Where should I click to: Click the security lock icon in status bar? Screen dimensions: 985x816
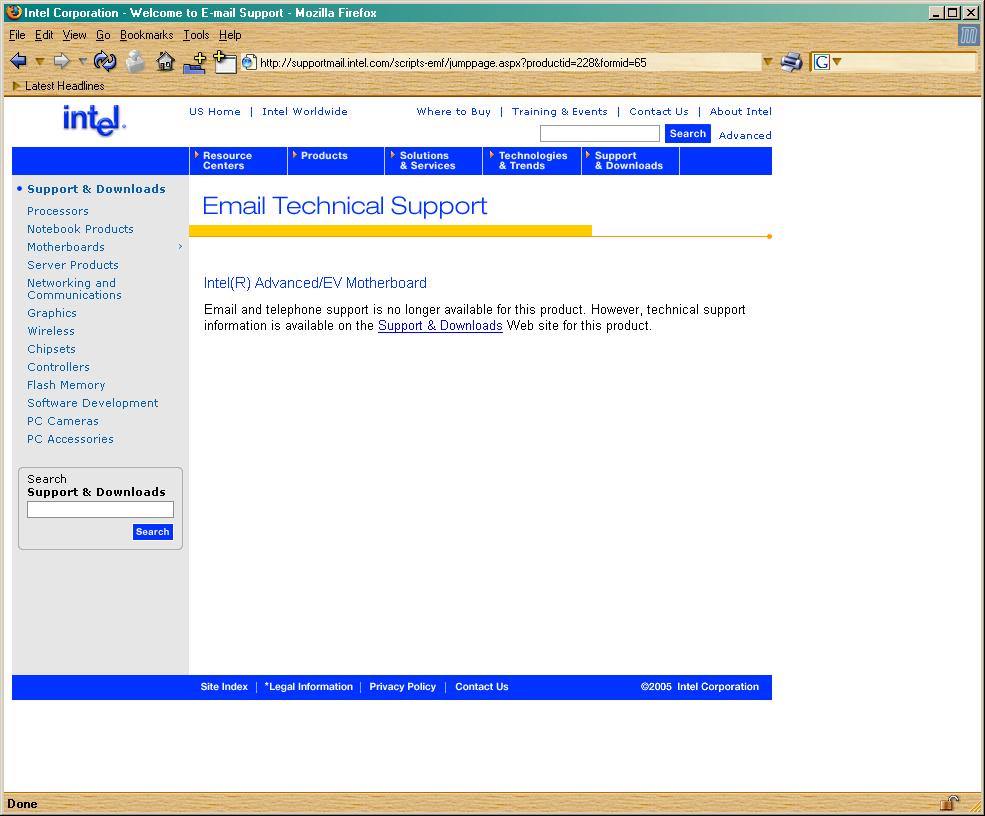pos(949,803)
